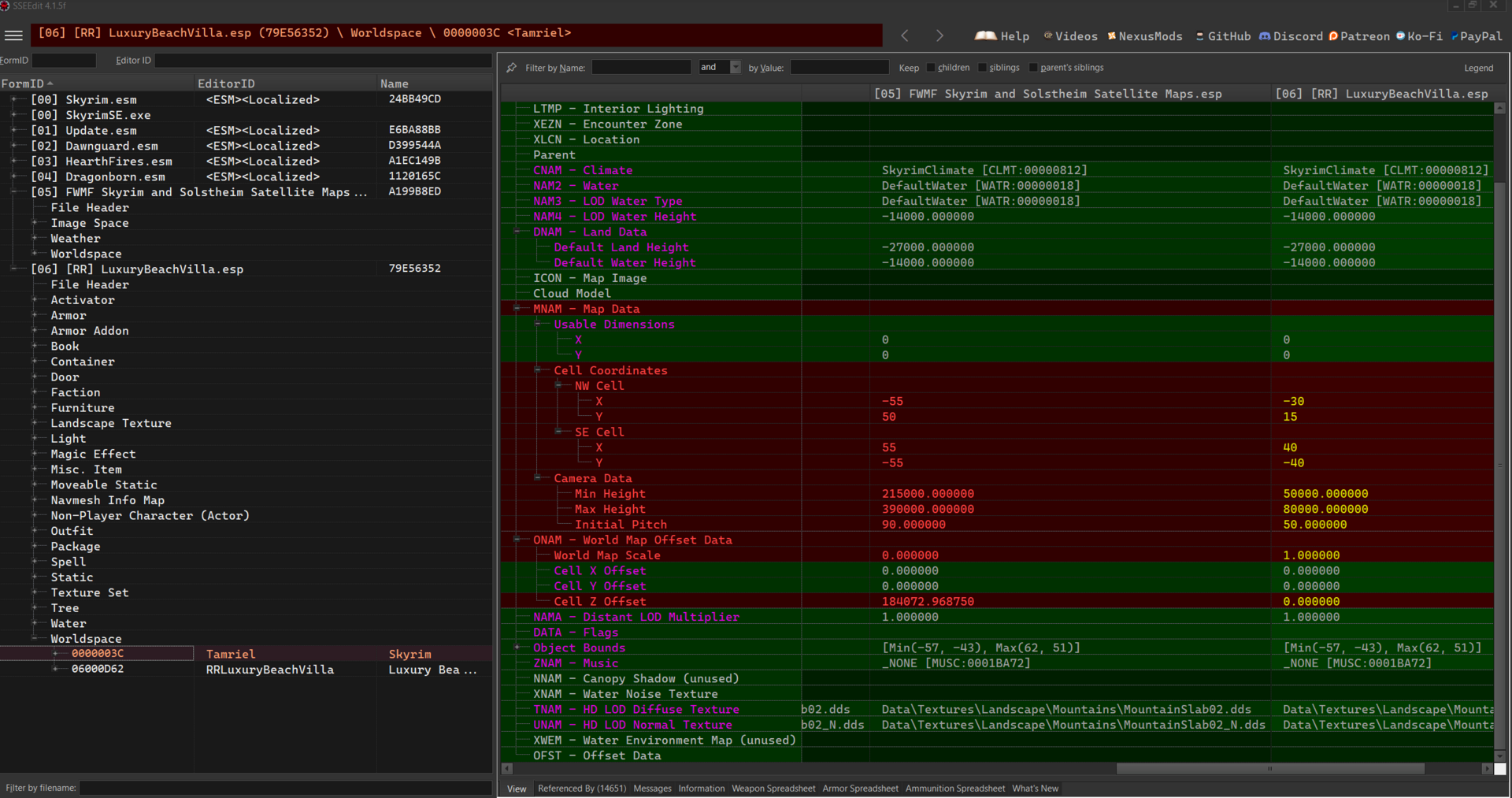The image size is (1512, 798).
Task: Click the horizontal scrollbar thumb in record view
Action: (x=1269, y=769)
